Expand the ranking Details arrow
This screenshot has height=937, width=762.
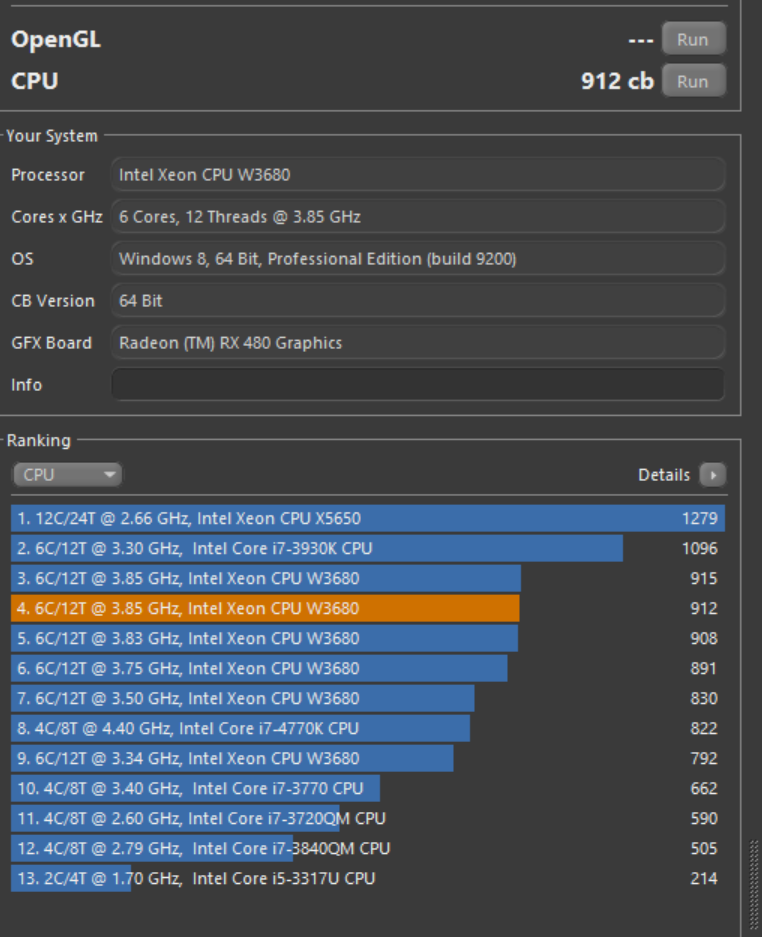click(712, 475)
